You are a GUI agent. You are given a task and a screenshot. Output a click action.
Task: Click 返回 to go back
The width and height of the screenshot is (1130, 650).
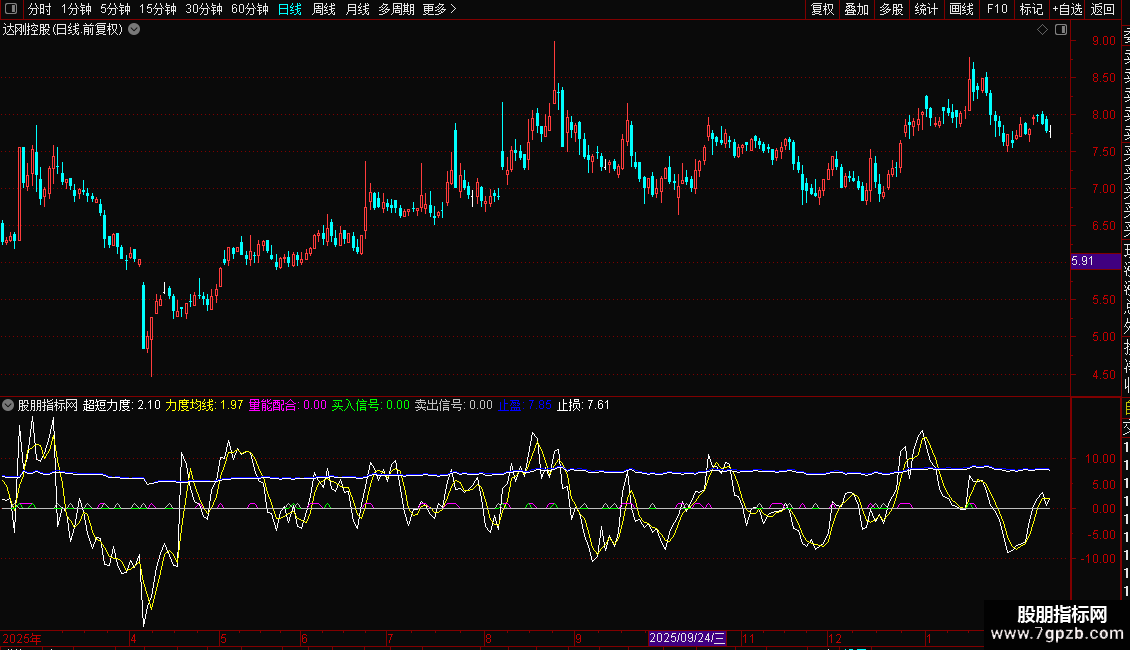point(1103,9)
